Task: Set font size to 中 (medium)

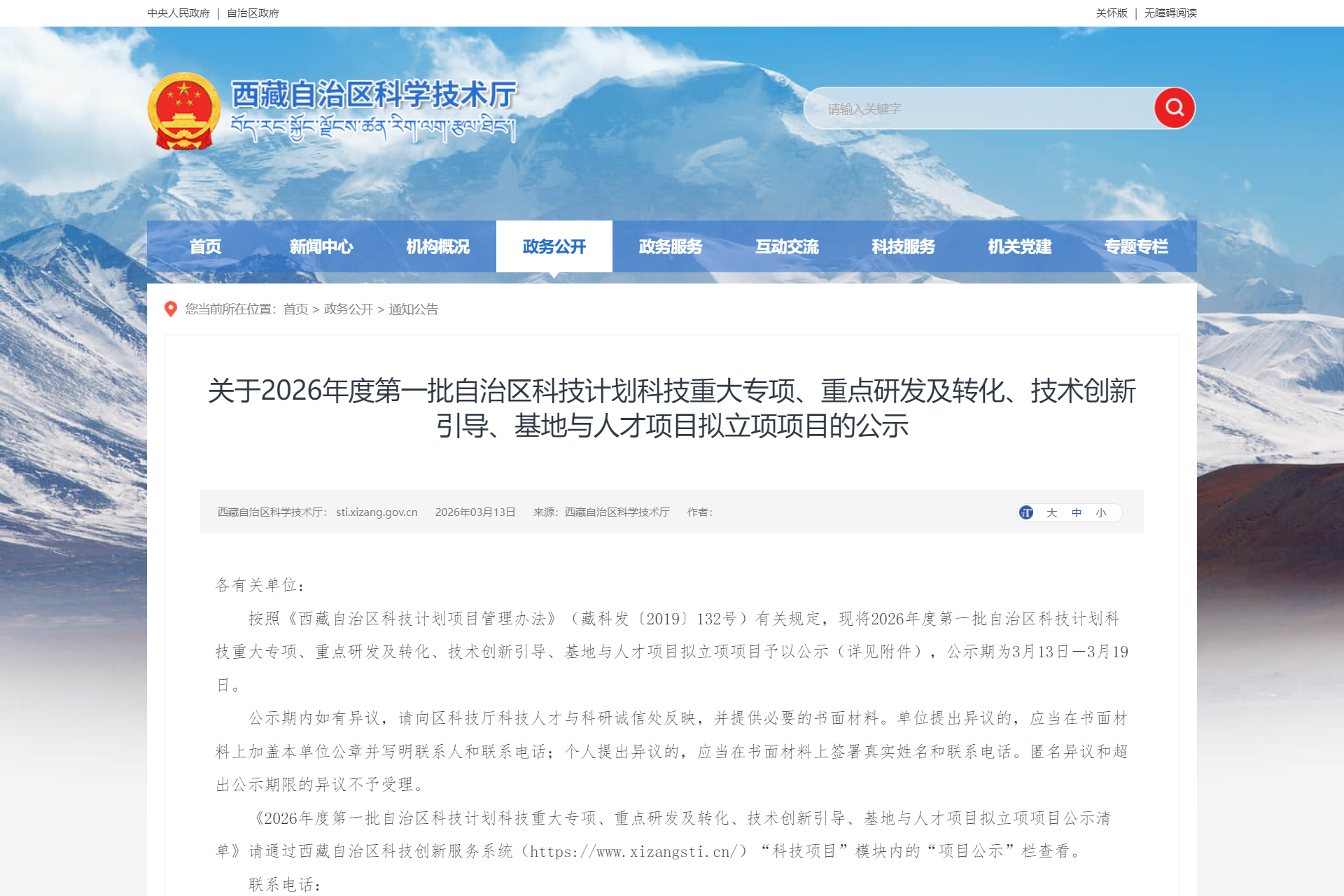Action: point(1077,512)
